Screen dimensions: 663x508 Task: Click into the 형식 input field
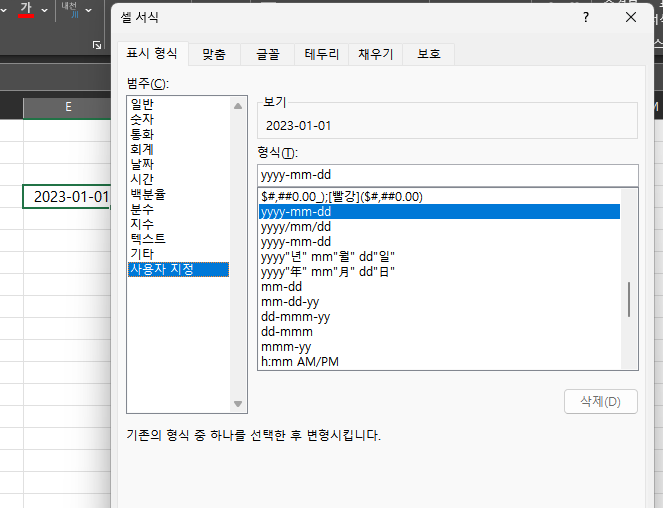pyautogui.click(x=448, y=175)
